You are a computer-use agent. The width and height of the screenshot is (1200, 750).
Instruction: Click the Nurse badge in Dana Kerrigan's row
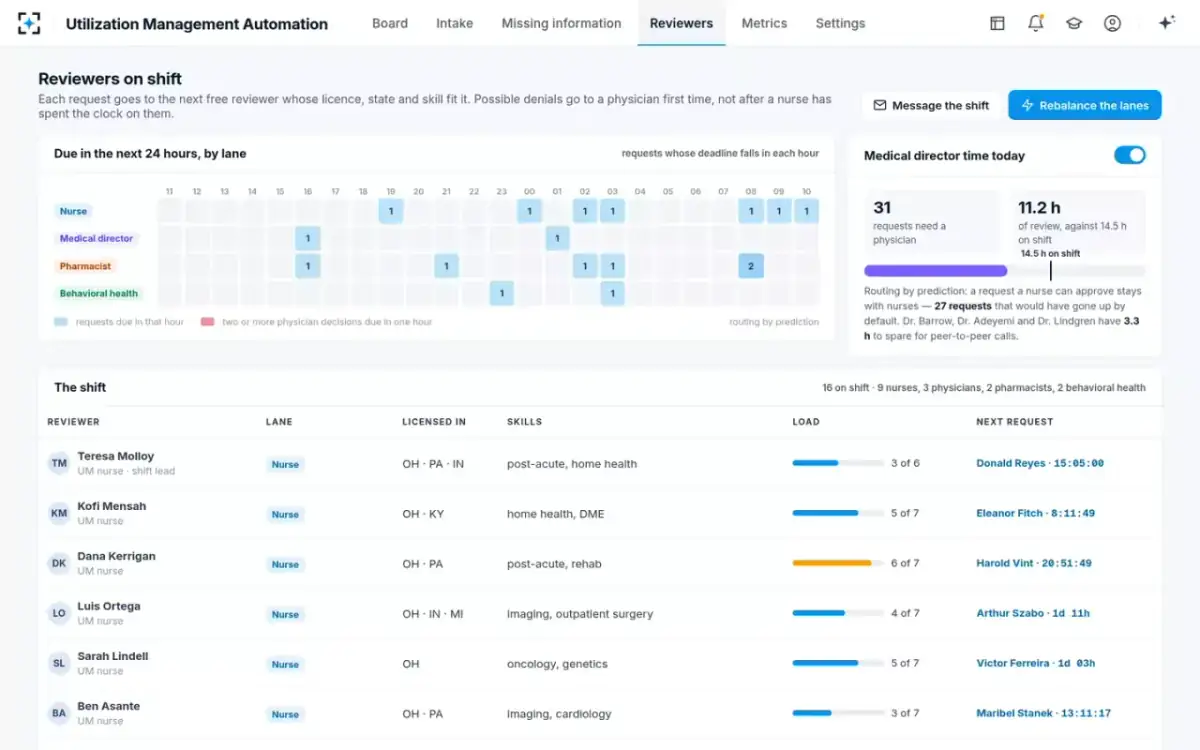click(x=285, y=564)
